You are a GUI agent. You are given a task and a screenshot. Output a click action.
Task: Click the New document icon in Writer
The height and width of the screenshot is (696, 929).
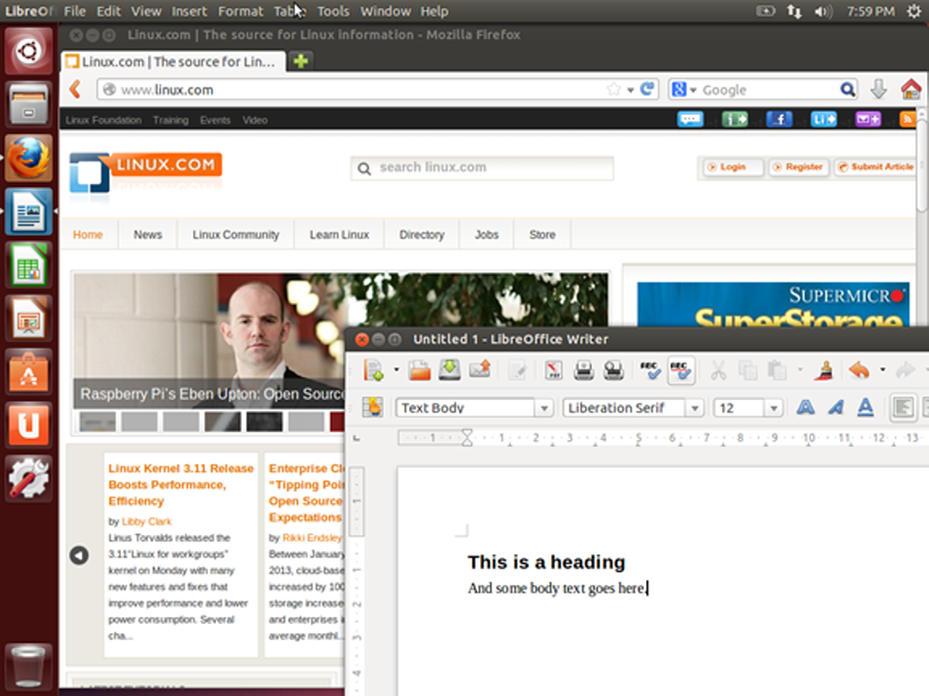coord(374,371)
